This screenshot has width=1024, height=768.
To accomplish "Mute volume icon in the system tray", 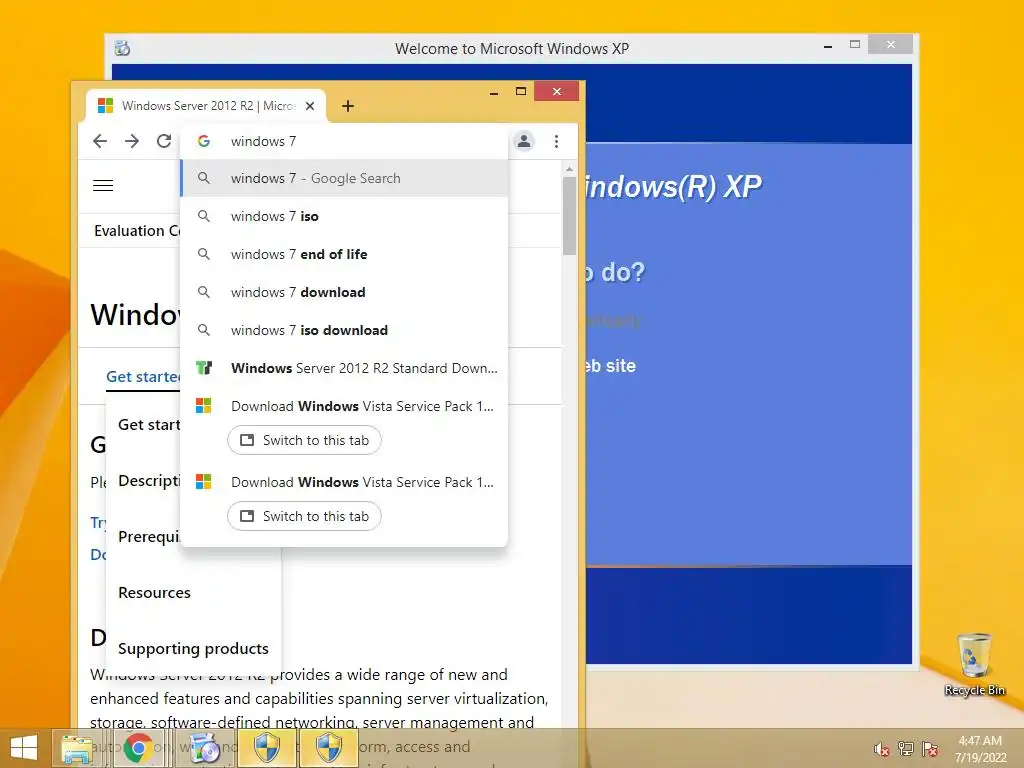I will pos(881,749).
